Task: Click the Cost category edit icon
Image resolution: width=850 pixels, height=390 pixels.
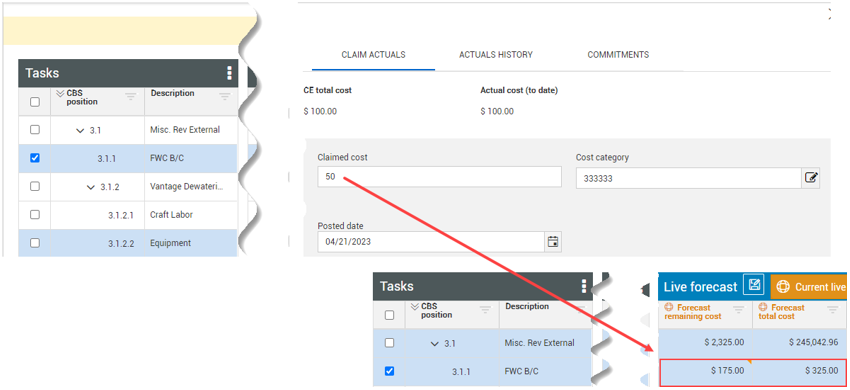Action: click(810, 177)
